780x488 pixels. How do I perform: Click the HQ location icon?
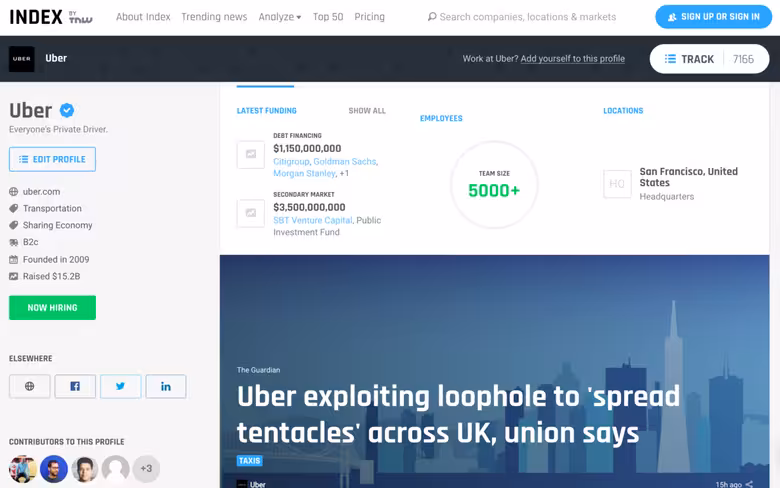pos(617,184)
